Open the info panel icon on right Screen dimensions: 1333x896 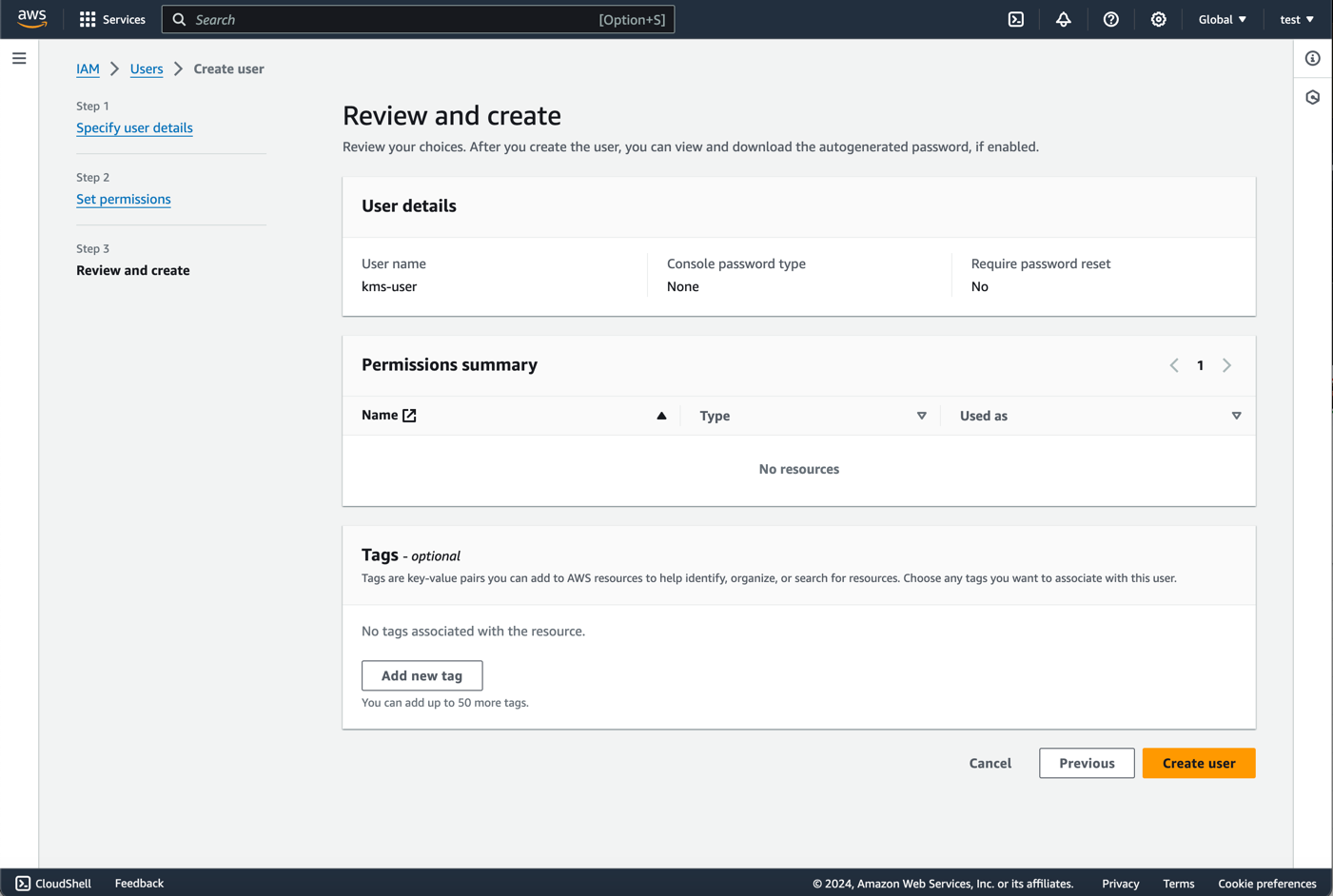click(x=1313, y=59)
